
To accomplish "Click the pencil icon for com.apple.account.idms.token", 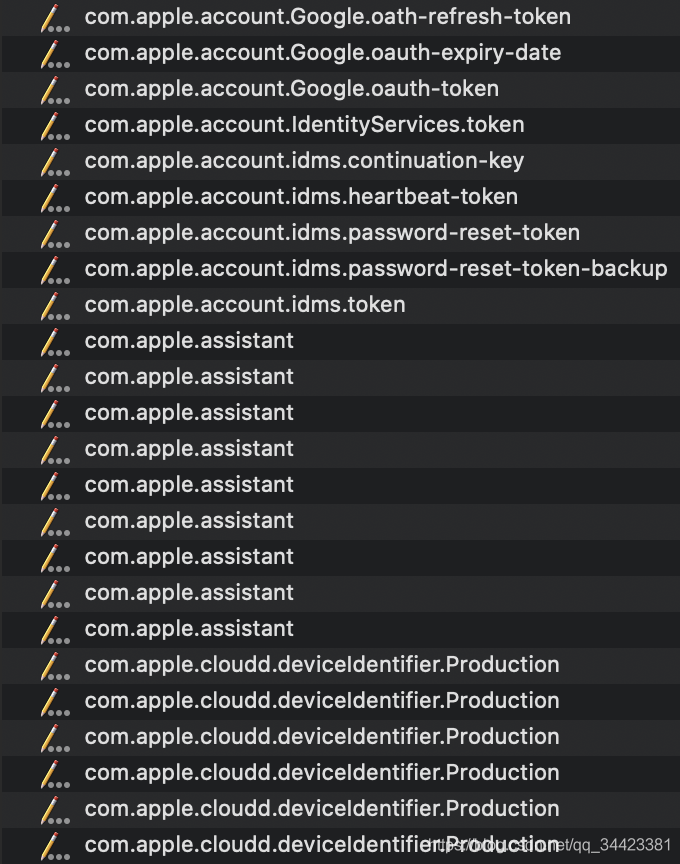I will pyautogui.click(x=55, y=306).
